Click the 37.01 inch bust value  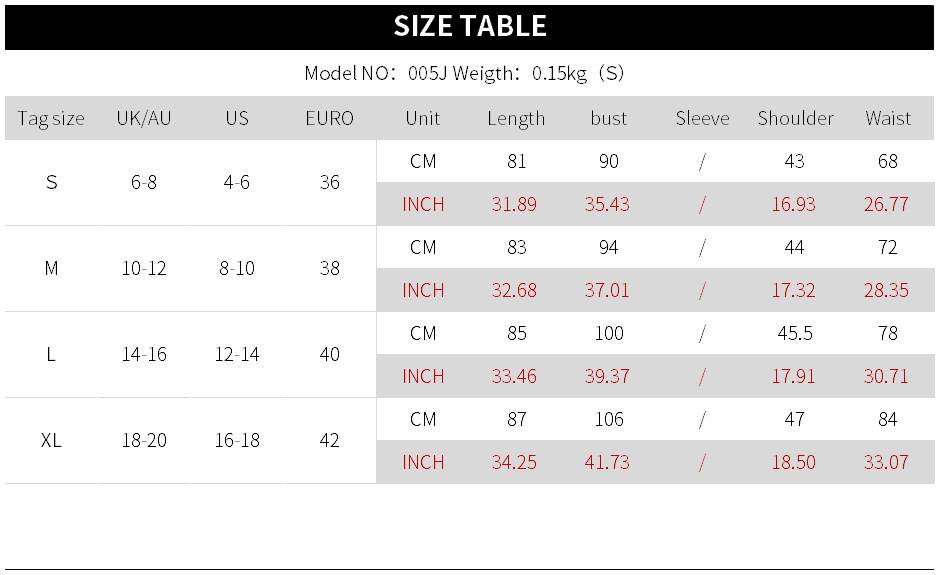click(x=607, y=290)
